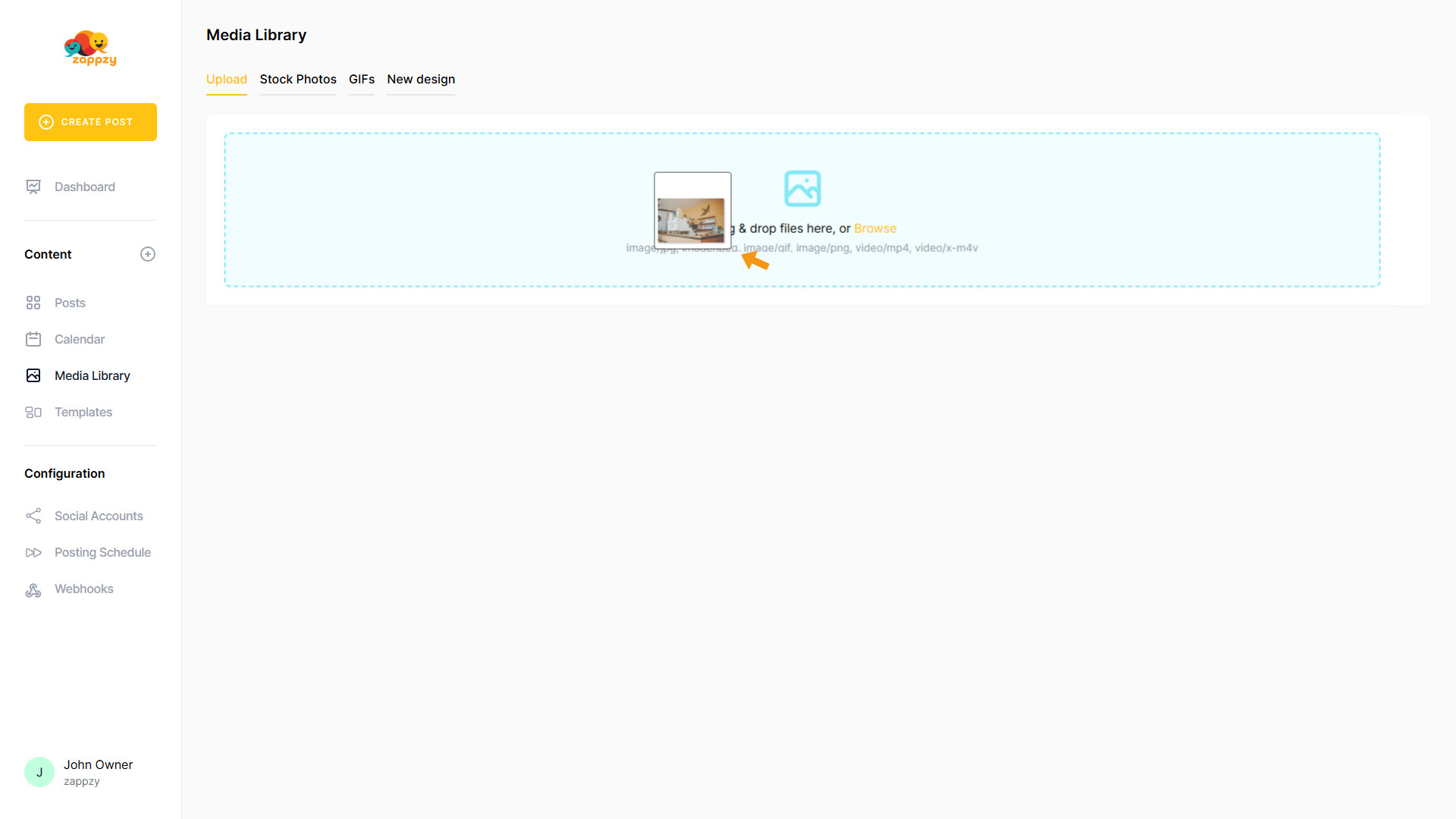The image size is (1456, 819).
Task: Open the Webhooks icon
Action: (x=33, y=589)
